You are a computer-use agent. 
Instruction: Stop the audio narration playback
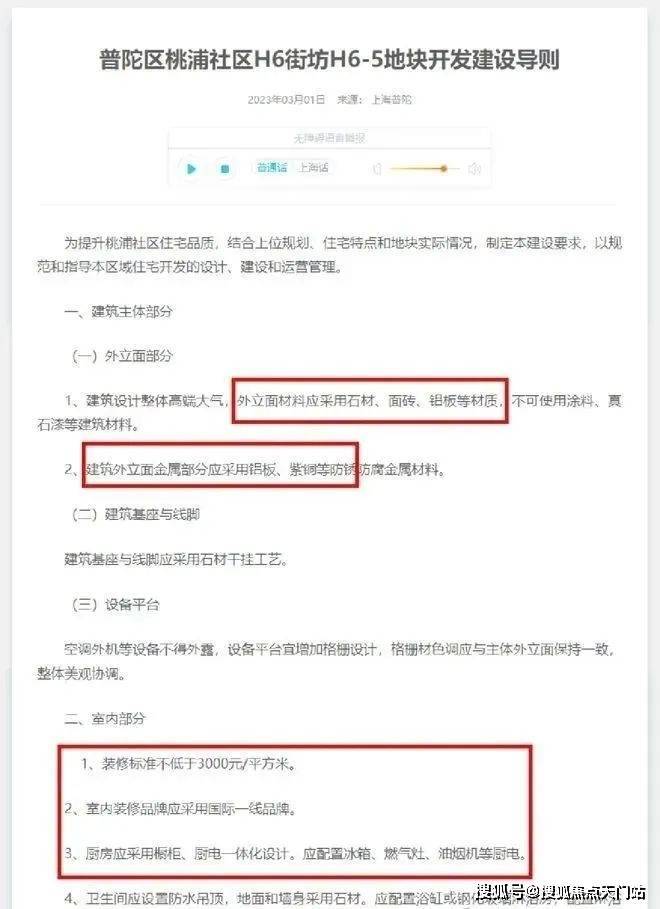(x=225, y=169)
